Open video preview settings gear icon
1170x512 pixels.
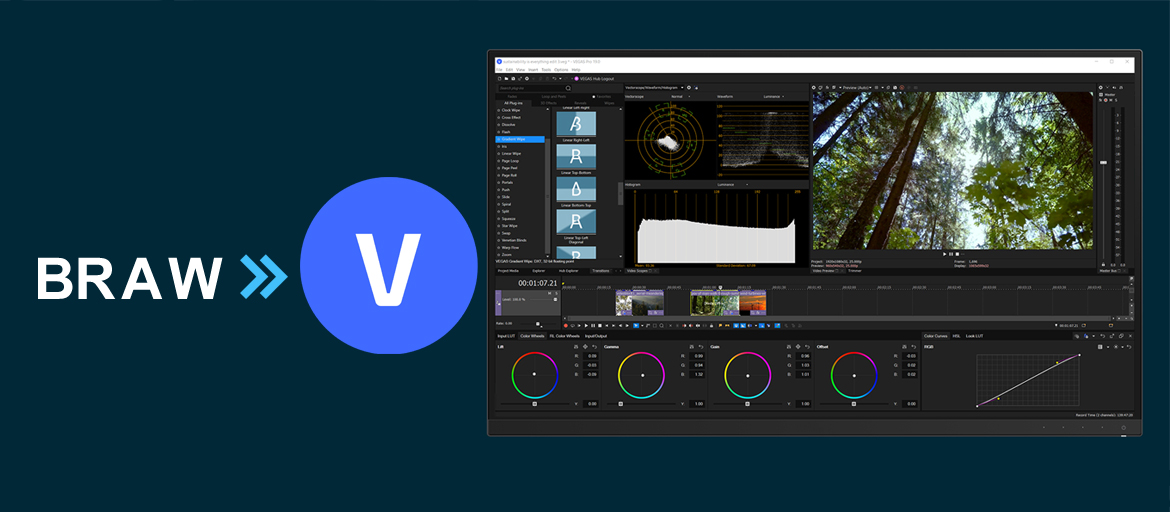click(x=814, y=87)
